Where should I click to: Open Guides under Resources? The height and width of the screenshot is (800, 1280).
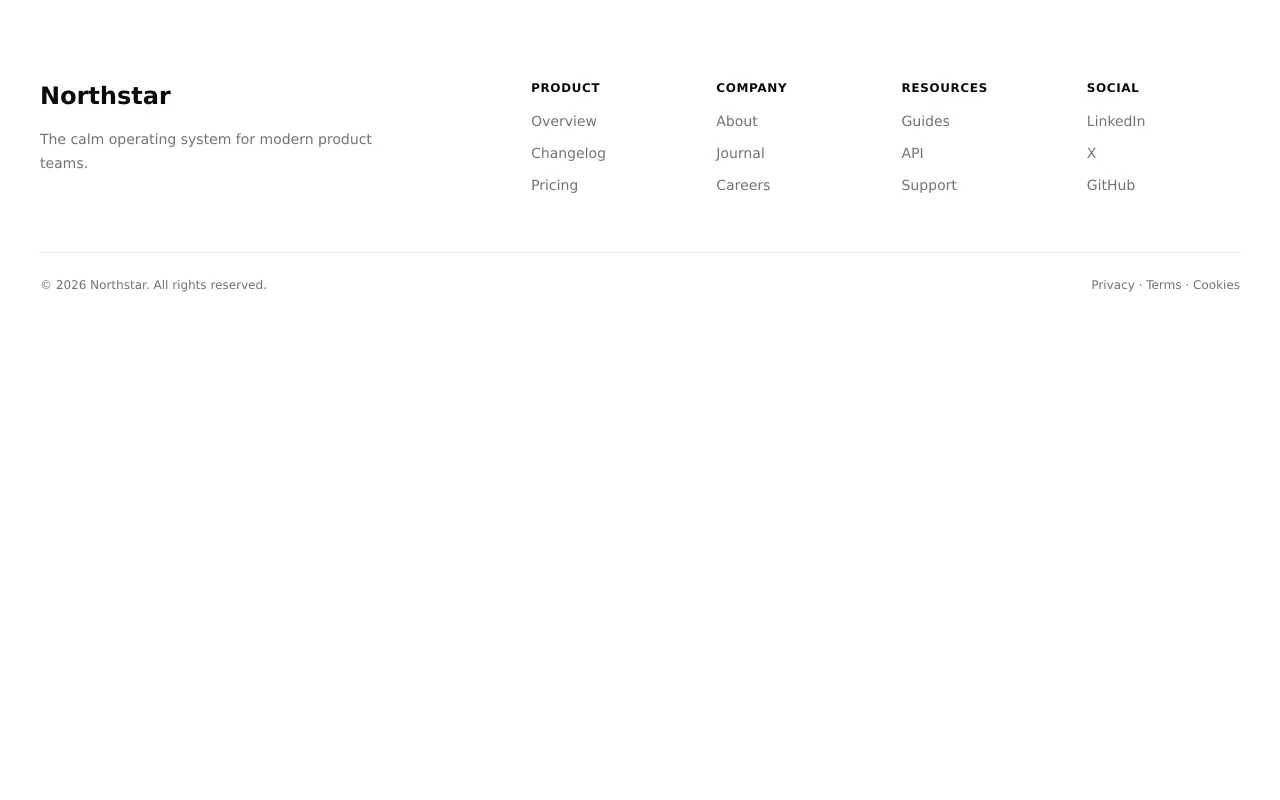click(925, 121)
